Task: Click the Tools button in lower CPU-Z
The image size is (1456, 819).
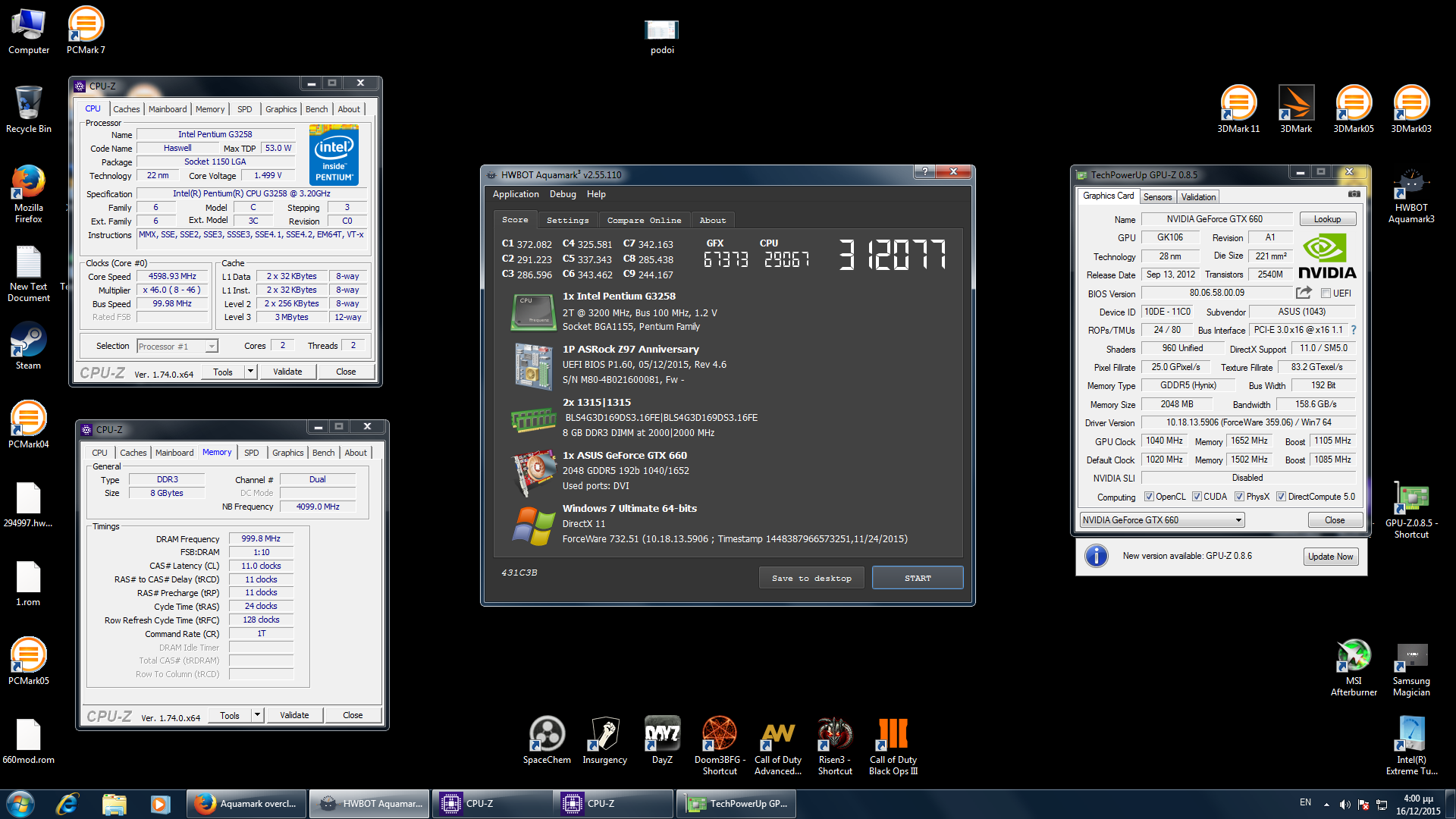Action: [230, 715]
